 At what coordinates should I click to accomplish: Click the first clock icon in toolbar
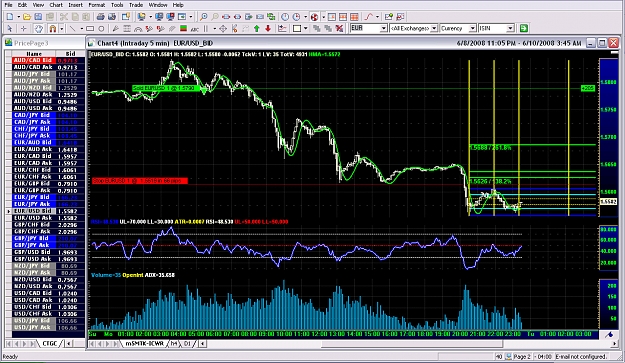pos(285,17)
